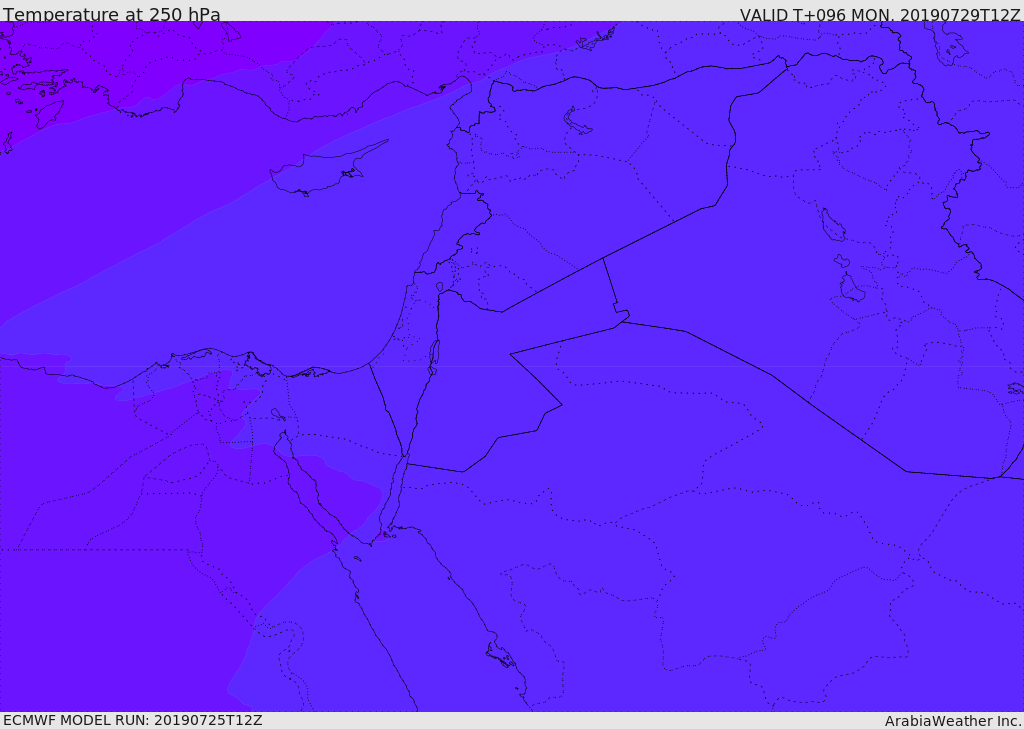
Task: Select the 'ArabiaWeather Inc' credit text
Action: click(952, 721)
